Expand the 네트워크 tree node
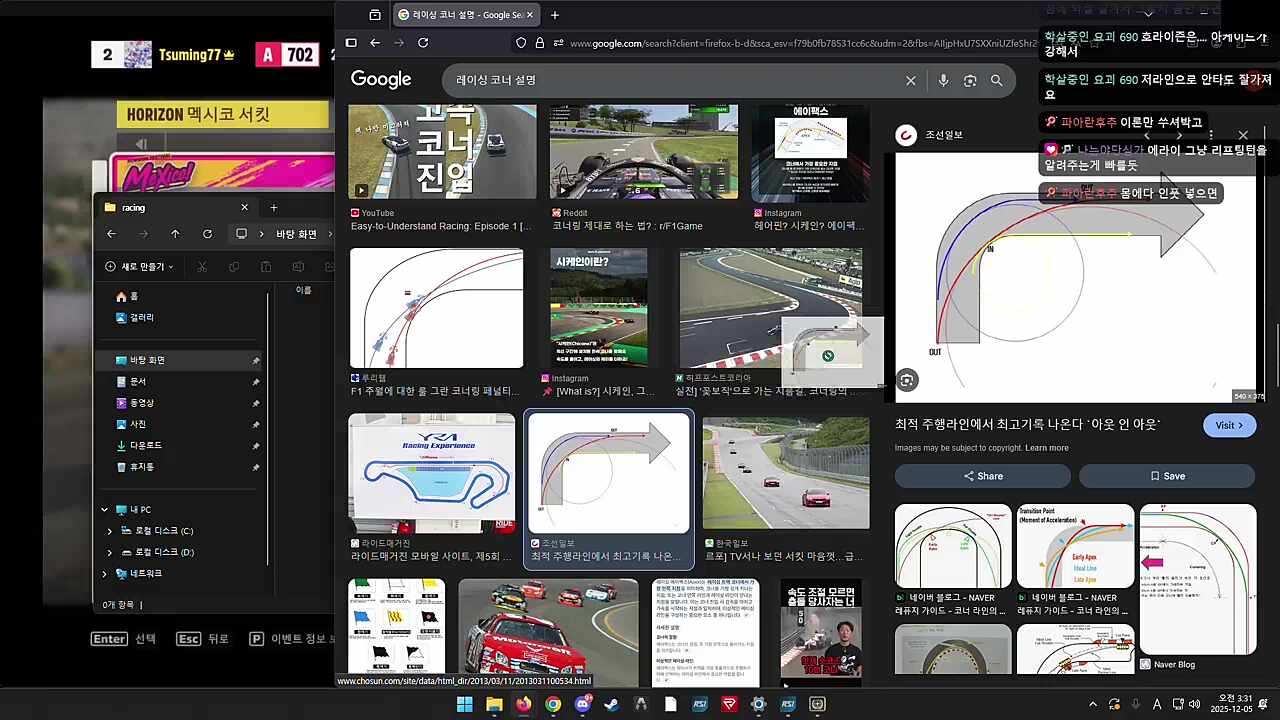This screenshot has height=720, width=1280. (x=104, y=574)
